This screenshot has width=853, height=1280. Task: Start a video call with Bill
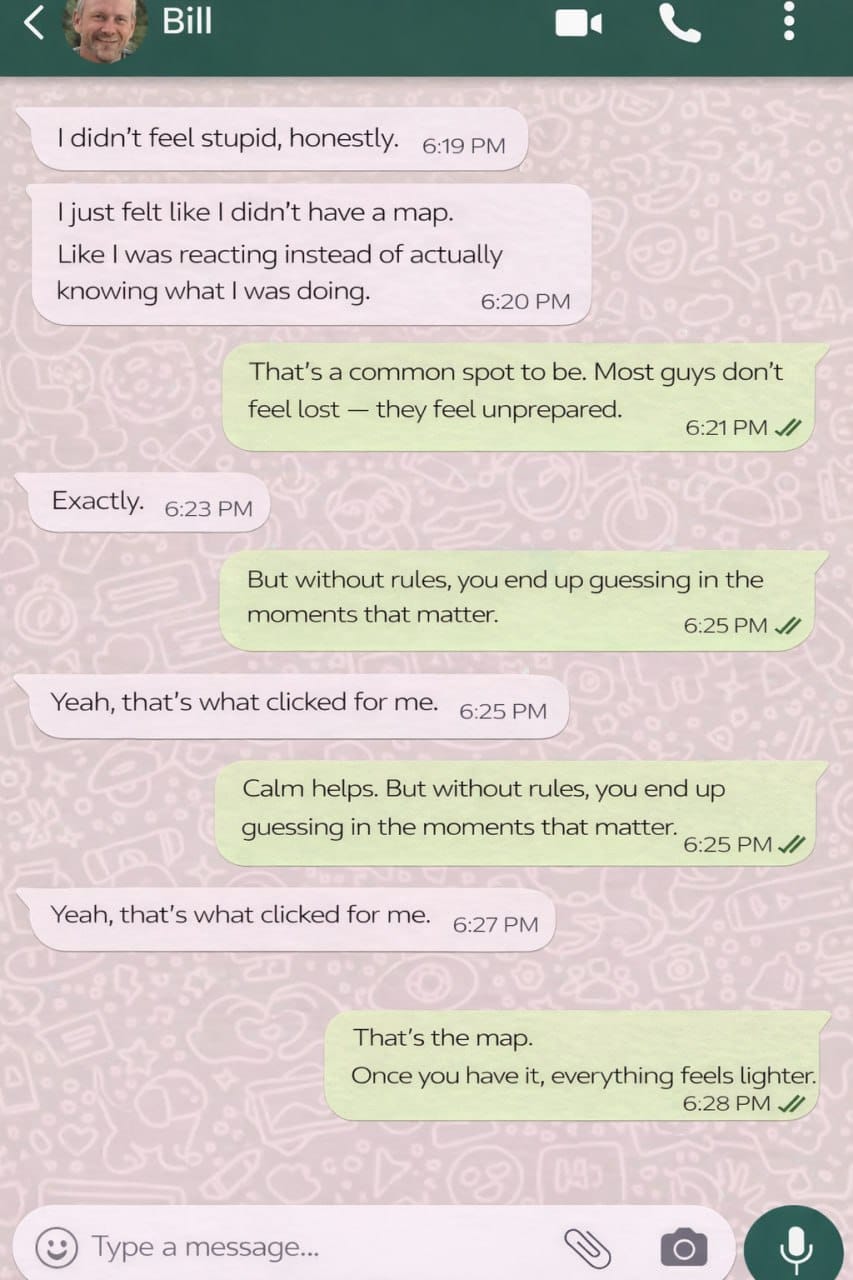pyautogui.click(x=579, y=23)
